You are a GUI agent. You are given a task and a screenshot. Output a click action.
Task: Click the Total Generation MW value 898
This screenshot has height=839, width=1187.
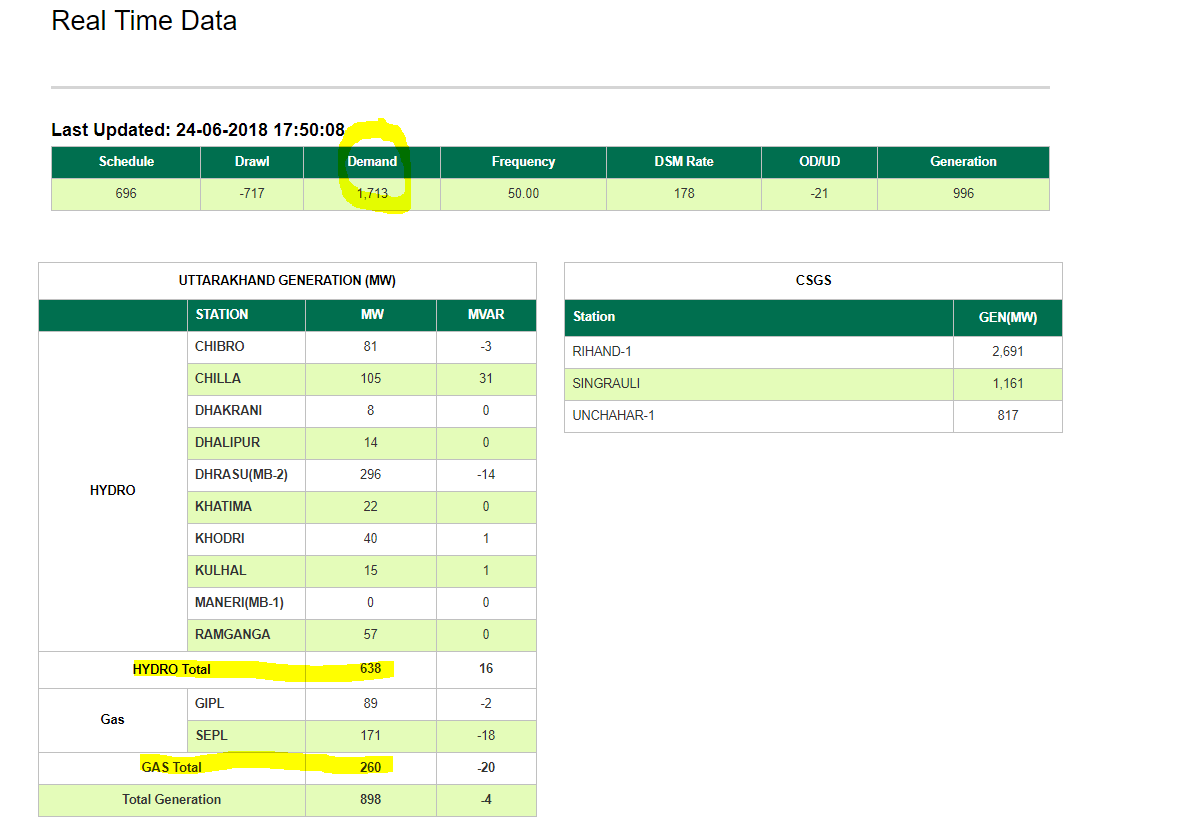pyautogui.click(x=370, y=800)
